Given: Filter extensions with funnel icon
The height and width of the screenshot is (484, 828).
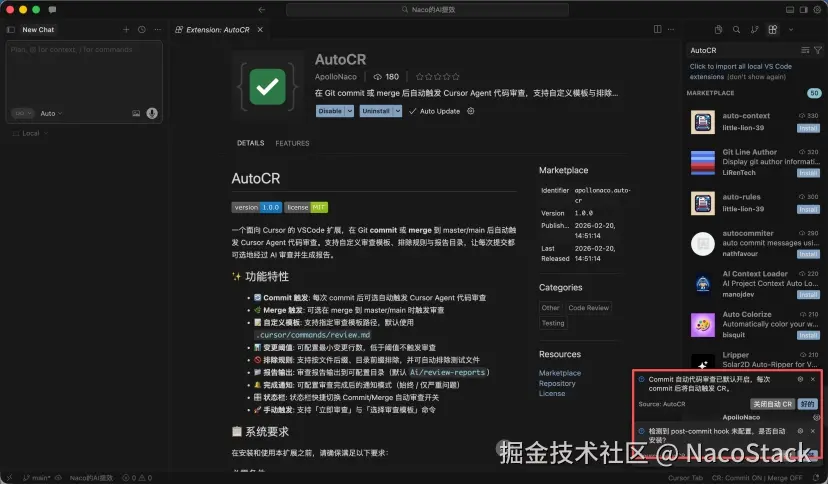Looking at the screenshot, I should point(817,50).
